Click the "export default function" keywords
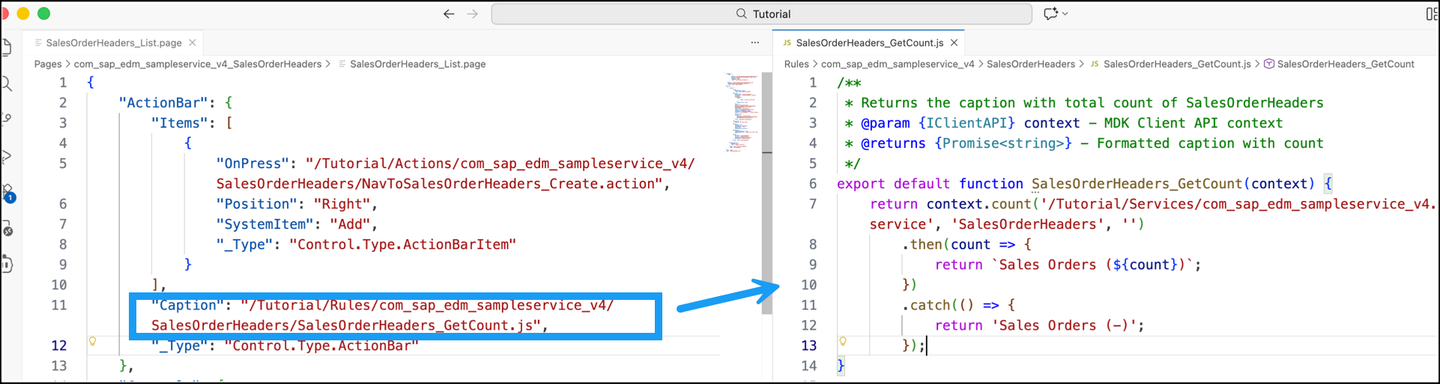Viewport: 1440px width, 384px height. [930, 184]
